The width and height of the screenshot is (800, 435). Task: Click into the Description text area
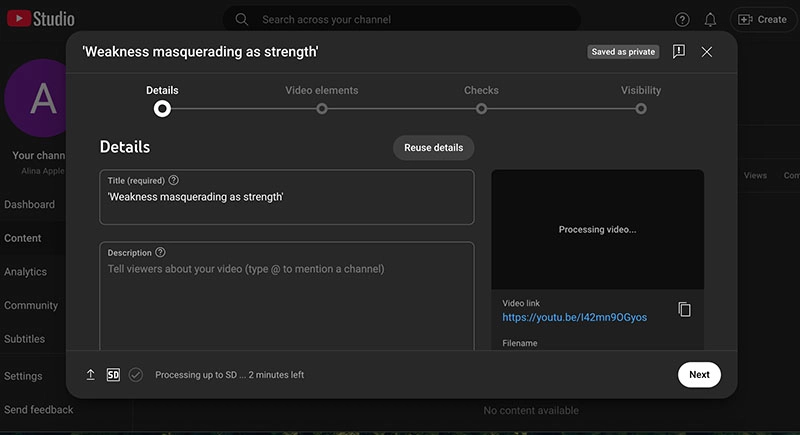(x=287, y=296)
